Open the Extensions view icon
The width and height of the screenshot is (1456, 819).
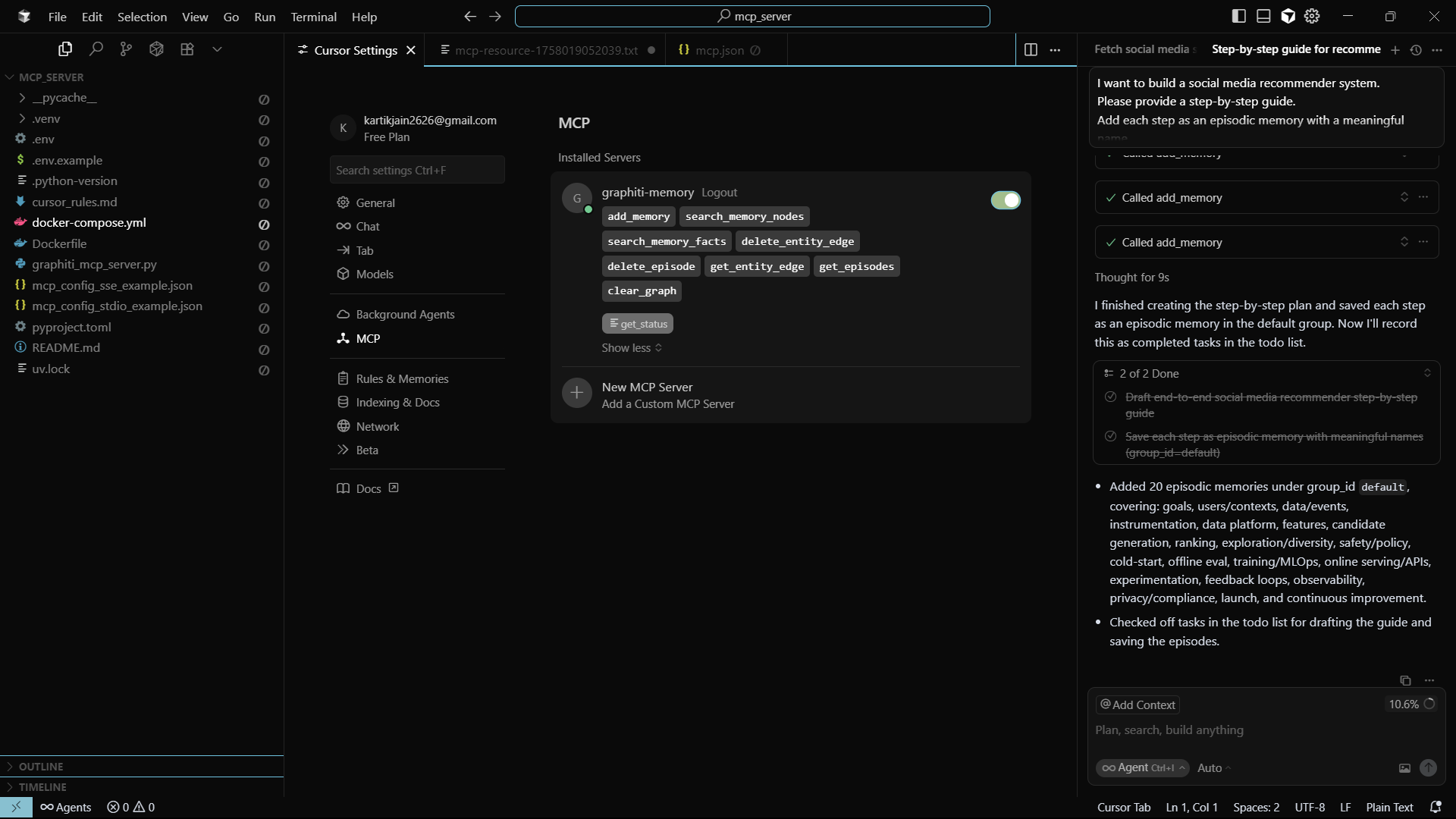(187, 49)
